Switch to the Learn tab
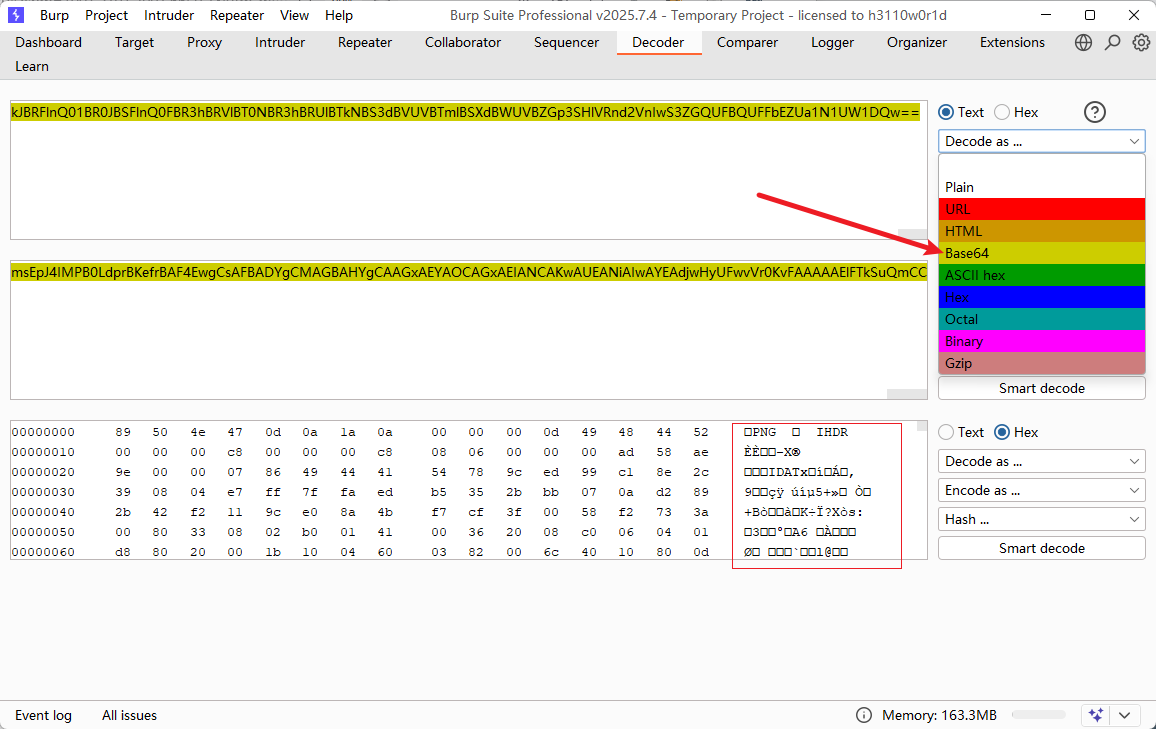Viewport: 1156px width, 729px height. [32, 66]
